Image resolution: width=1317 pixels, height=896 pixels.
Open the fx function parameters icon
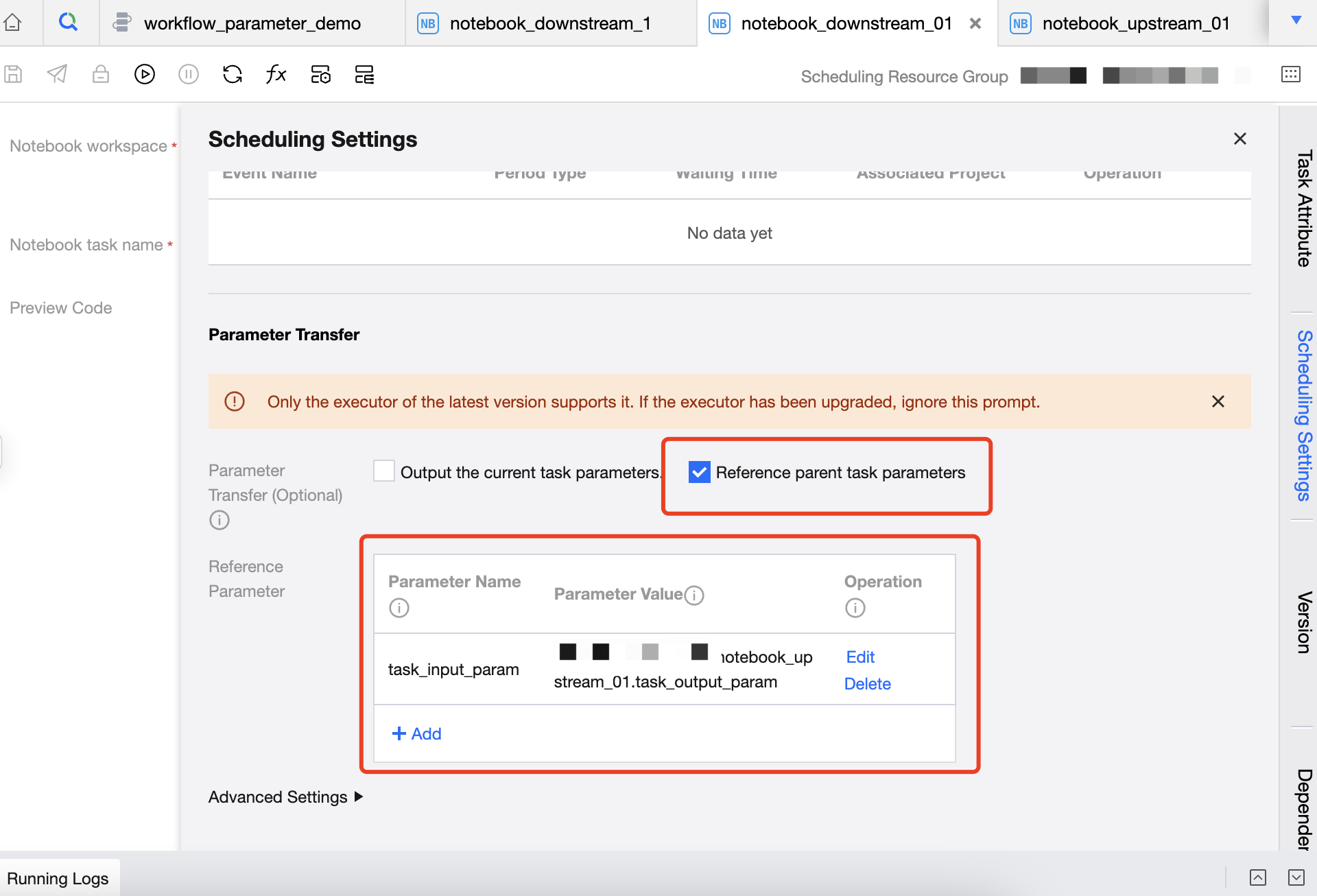tap(276, 74)
